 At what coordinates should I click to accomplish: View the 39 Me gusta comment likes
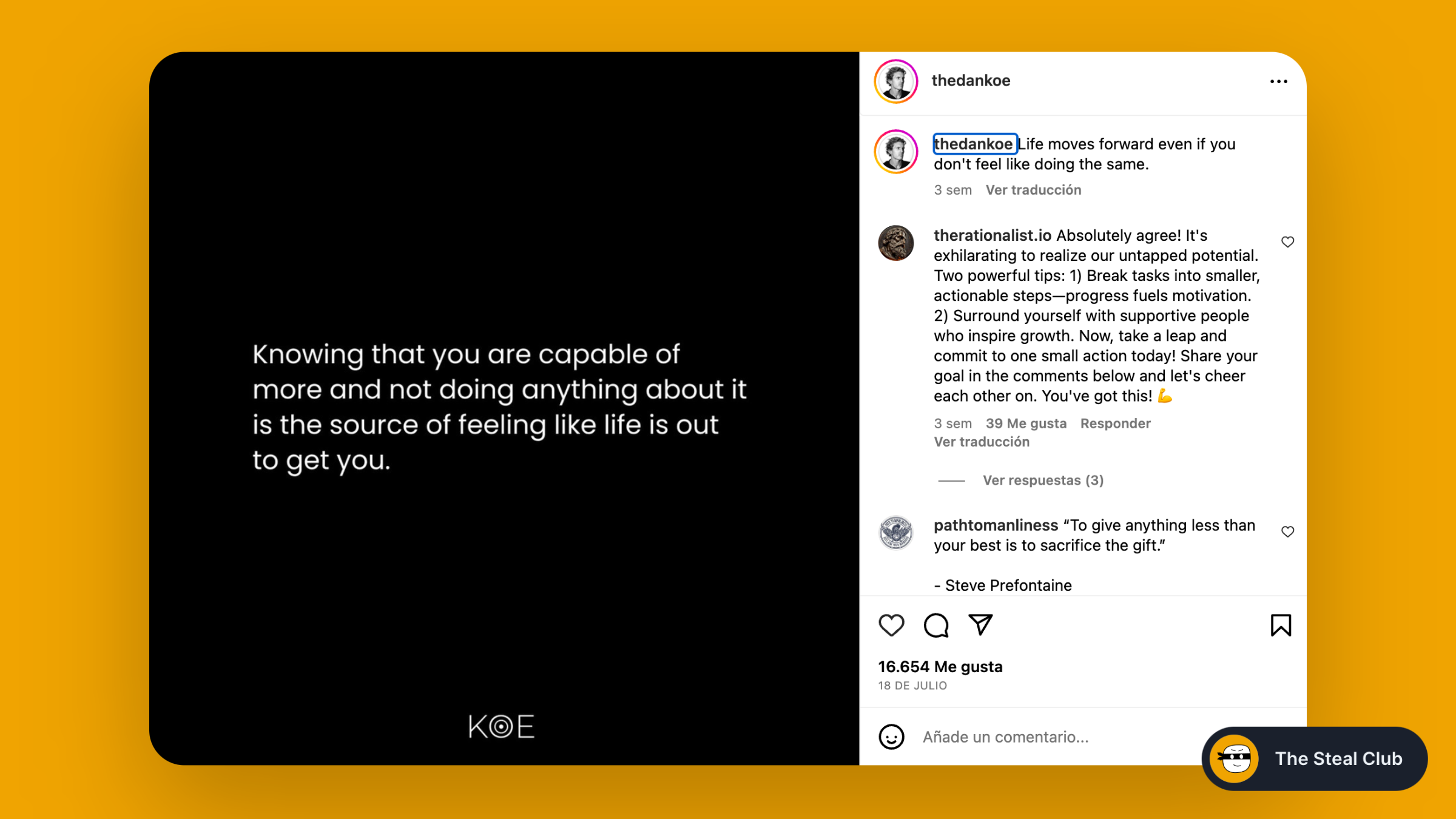(1026, 423)
